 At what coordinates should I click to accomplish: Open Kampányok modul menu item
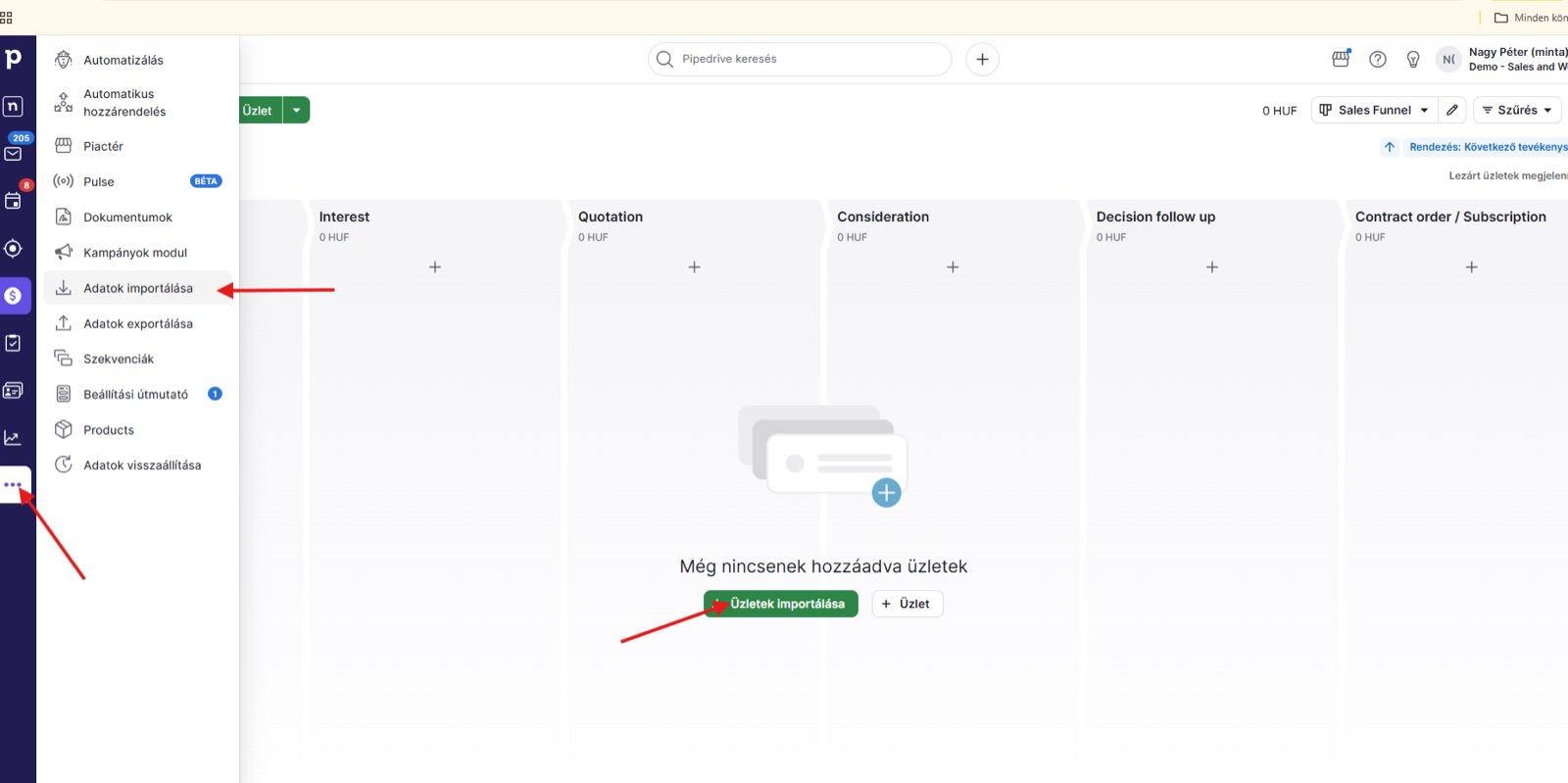click(137, 252)
